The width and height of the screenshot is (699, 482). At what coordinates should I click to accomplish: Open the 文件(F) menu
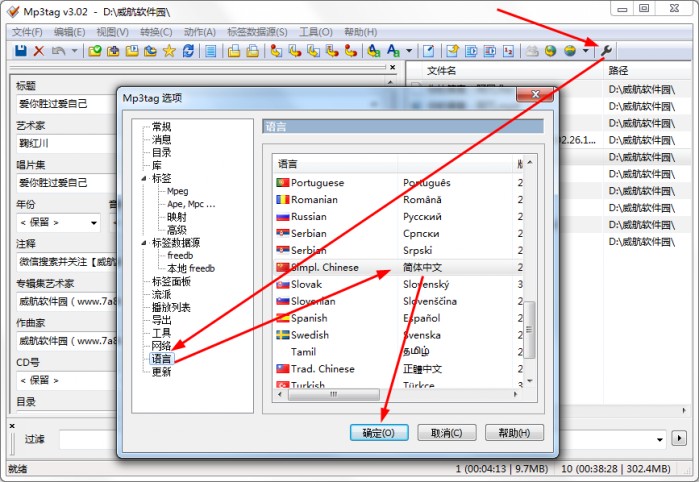tap(27, 32)
